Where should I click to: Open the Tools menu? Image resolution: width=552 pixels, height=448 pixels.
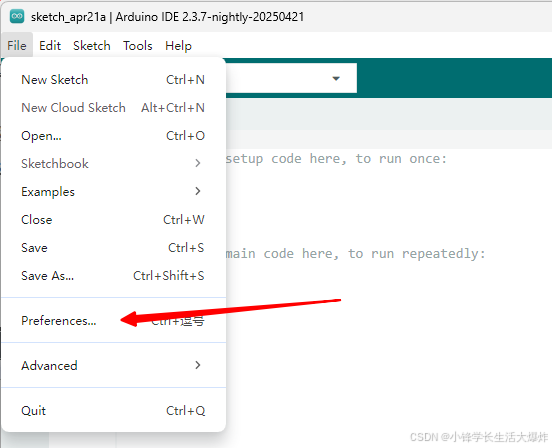(x=138, y=45)
